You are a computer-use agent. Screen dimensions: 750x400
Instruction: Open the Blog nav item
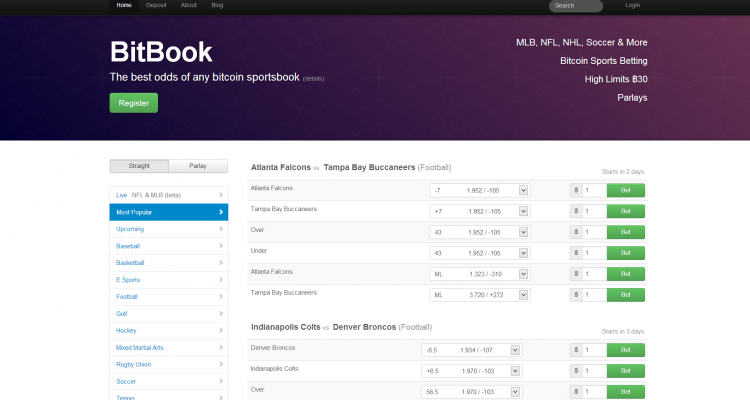[x=217, y=5]
